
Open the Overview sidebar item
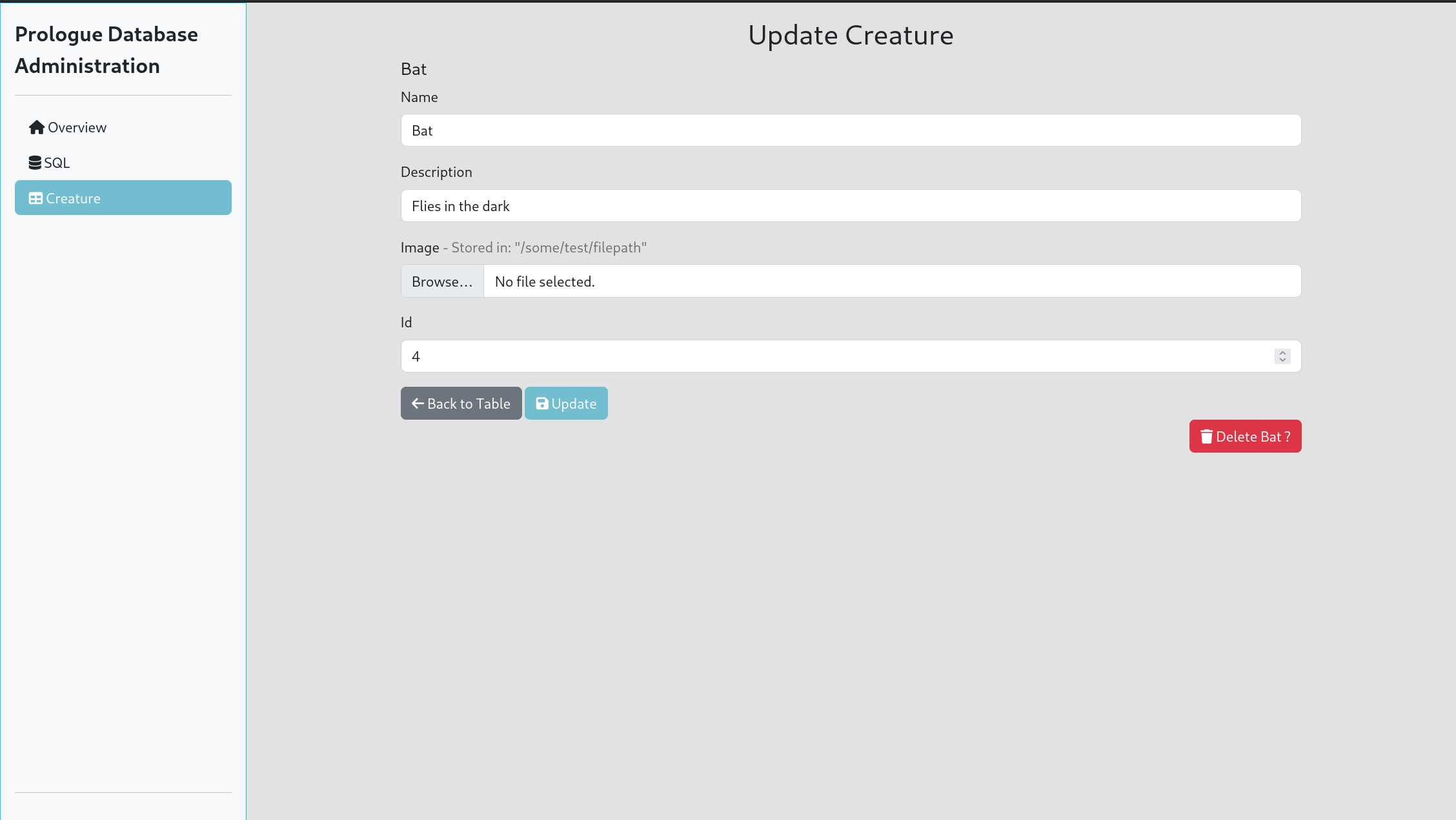(77, 127)
